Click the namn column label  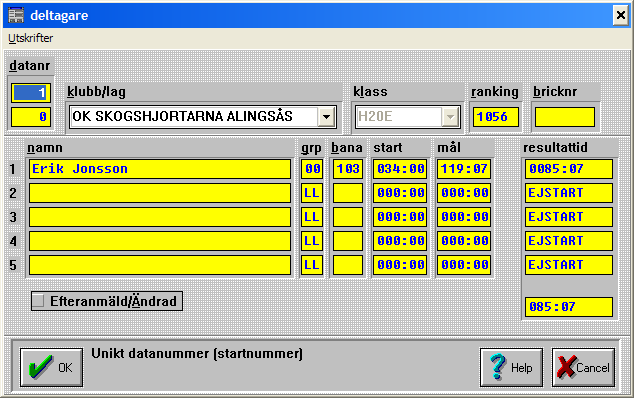pos(45,148)
